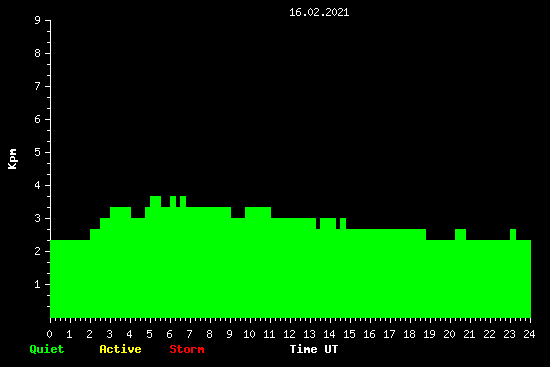Viewport: 550px width, 367px height.
Task: Click the hour 12 tick label
Action: tap(289, 334)
